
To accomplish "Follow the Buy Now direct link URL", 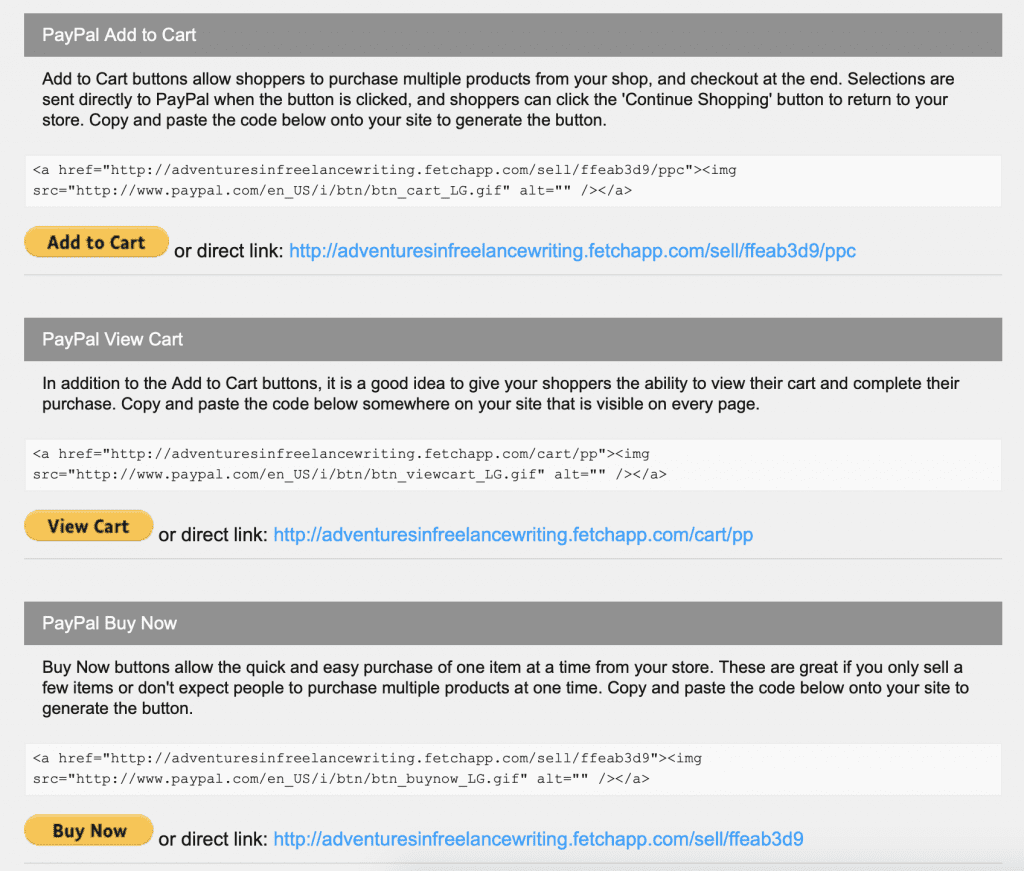I will pos(538,839).
